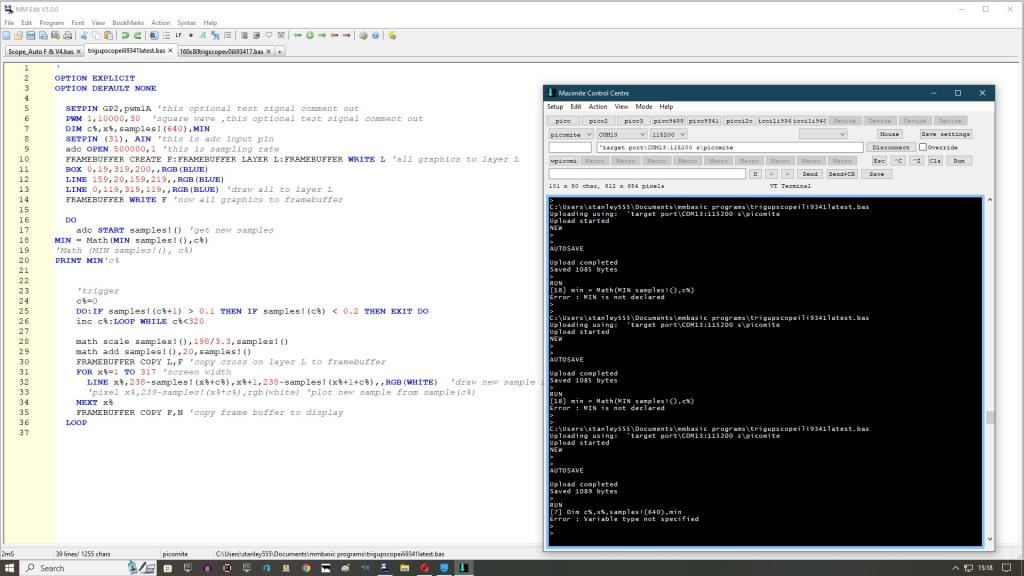Click the green Redo arrow icon
Screen dimensions: 1024x576
coord(138,35)
